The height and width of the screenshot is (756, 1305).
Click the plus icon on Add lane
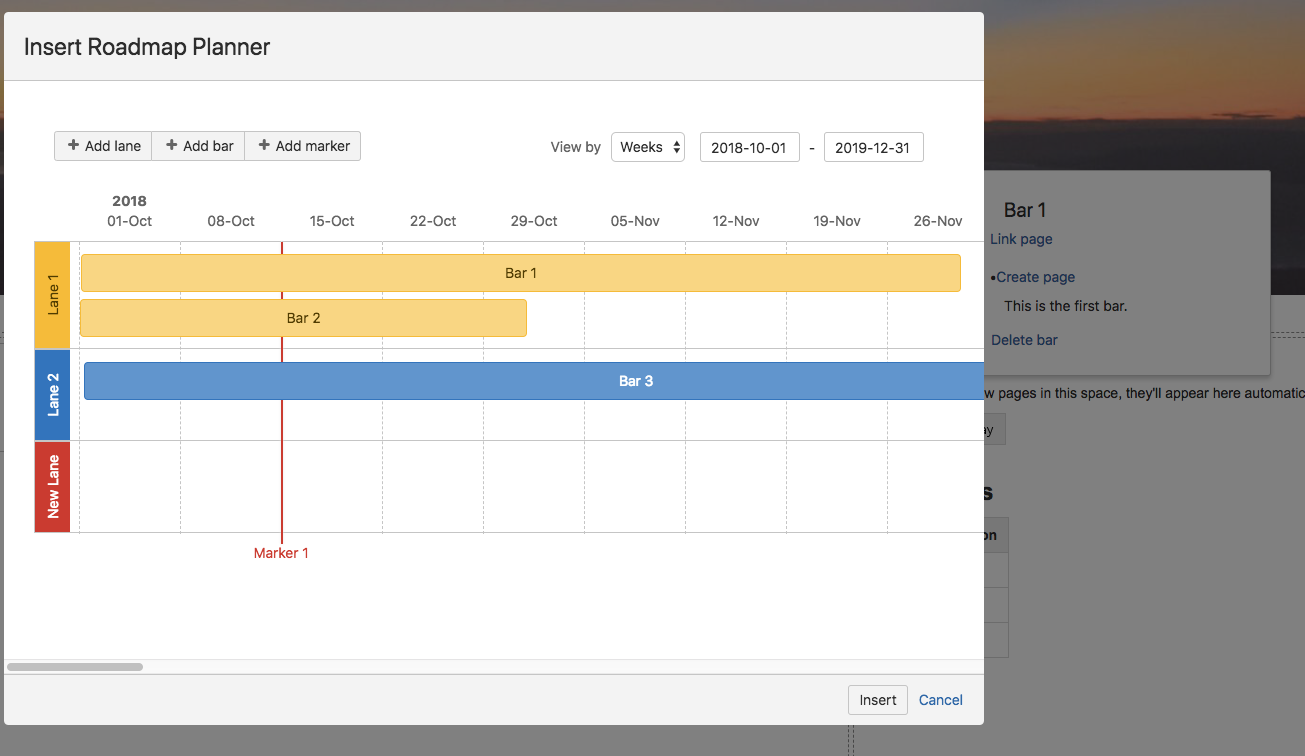point(73,146)
